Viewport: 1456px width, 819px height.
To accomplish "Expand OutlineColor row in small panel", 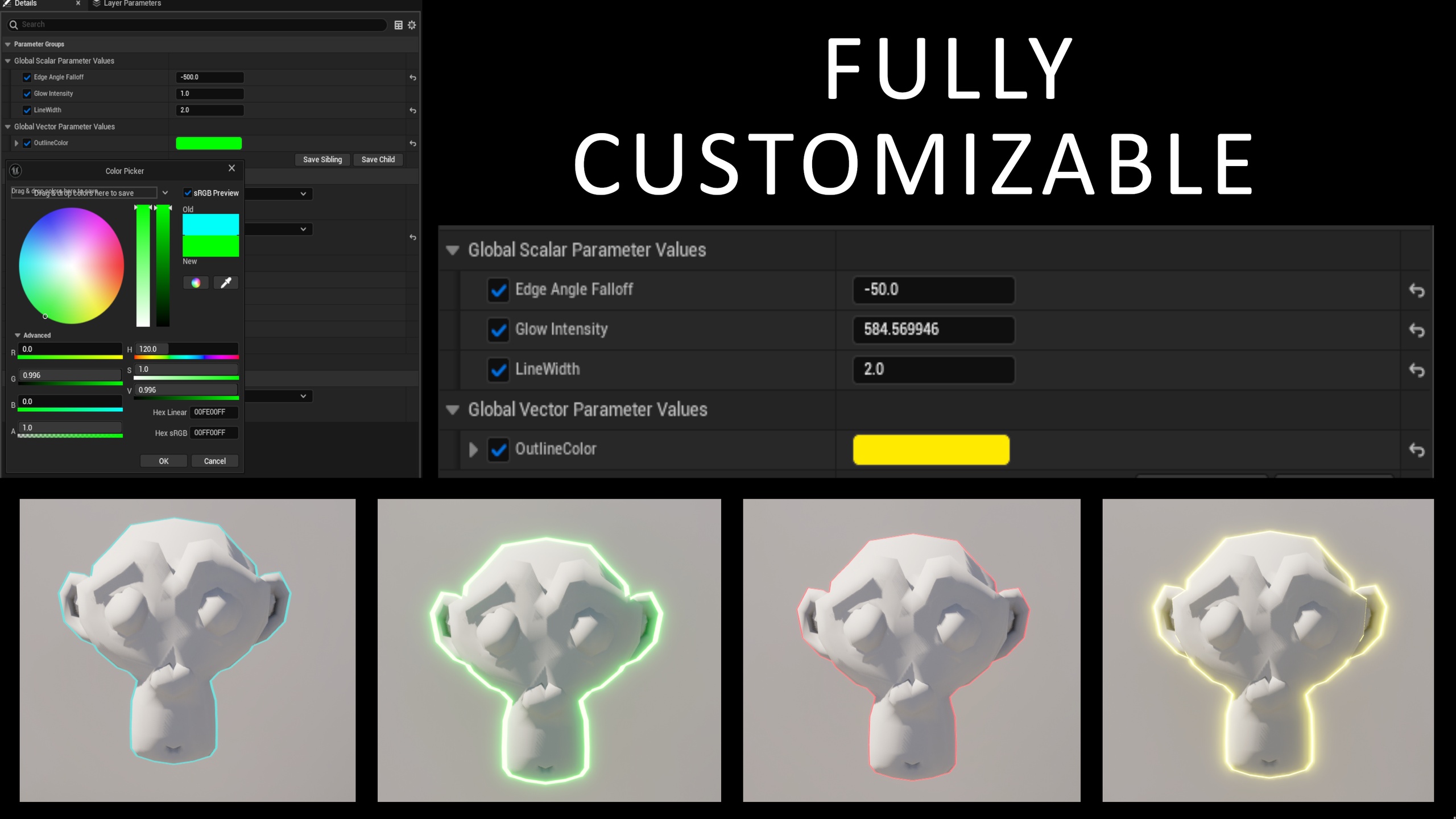I will pyautogui.click(x=16, y=143).
